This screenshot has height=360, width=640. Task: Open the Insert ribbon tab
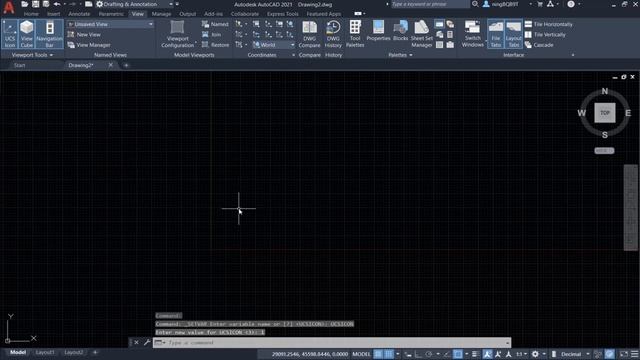(x=53, y=14)
